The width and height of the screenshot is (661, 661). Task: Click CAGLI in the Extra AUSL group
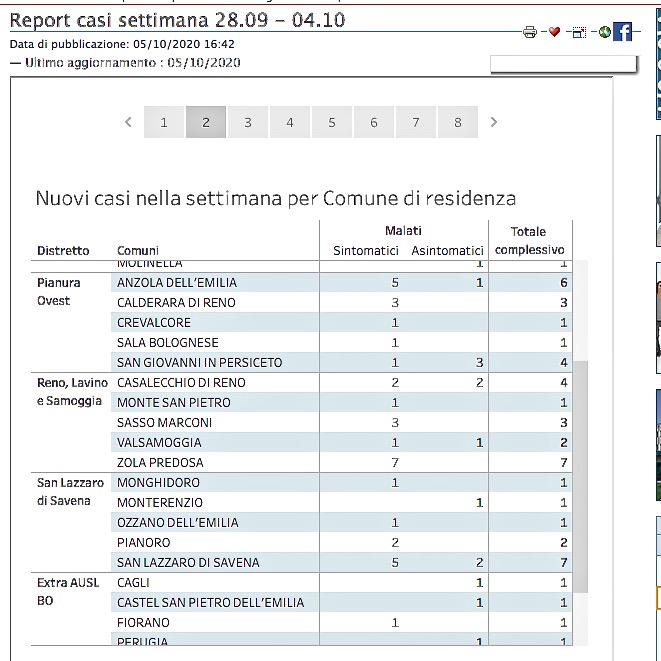pyautogui.click(x=133, y=583)
